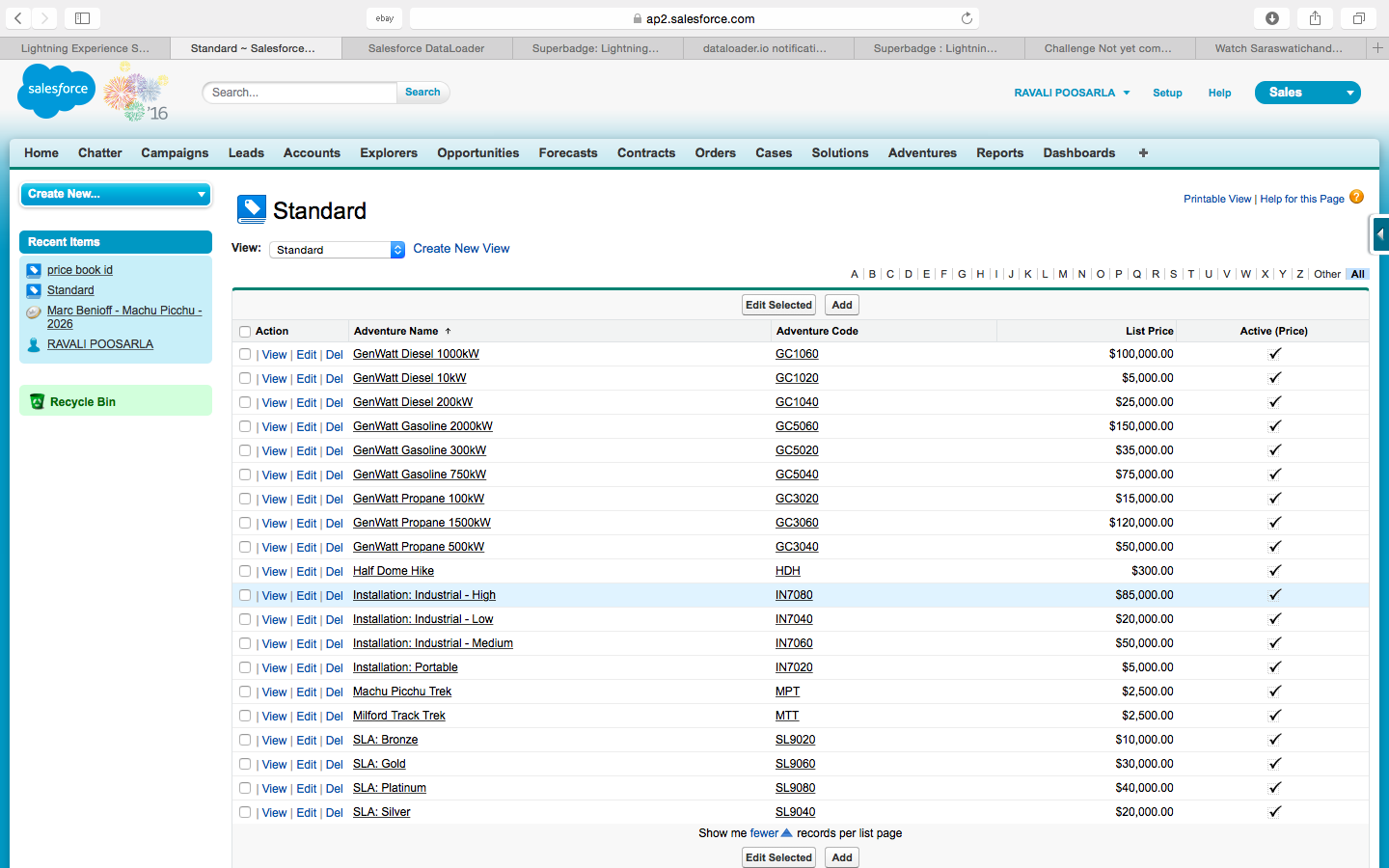1389x868 pixels.
Task: Open the View selector set to Standard
Action: (337, 250)
